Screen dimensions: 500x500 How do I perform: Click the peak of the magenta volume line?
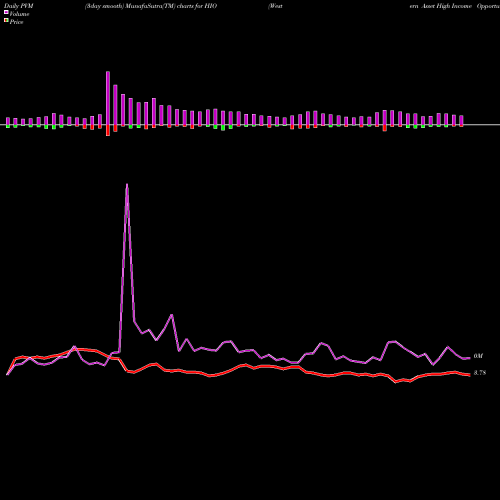tap(127, 184)
